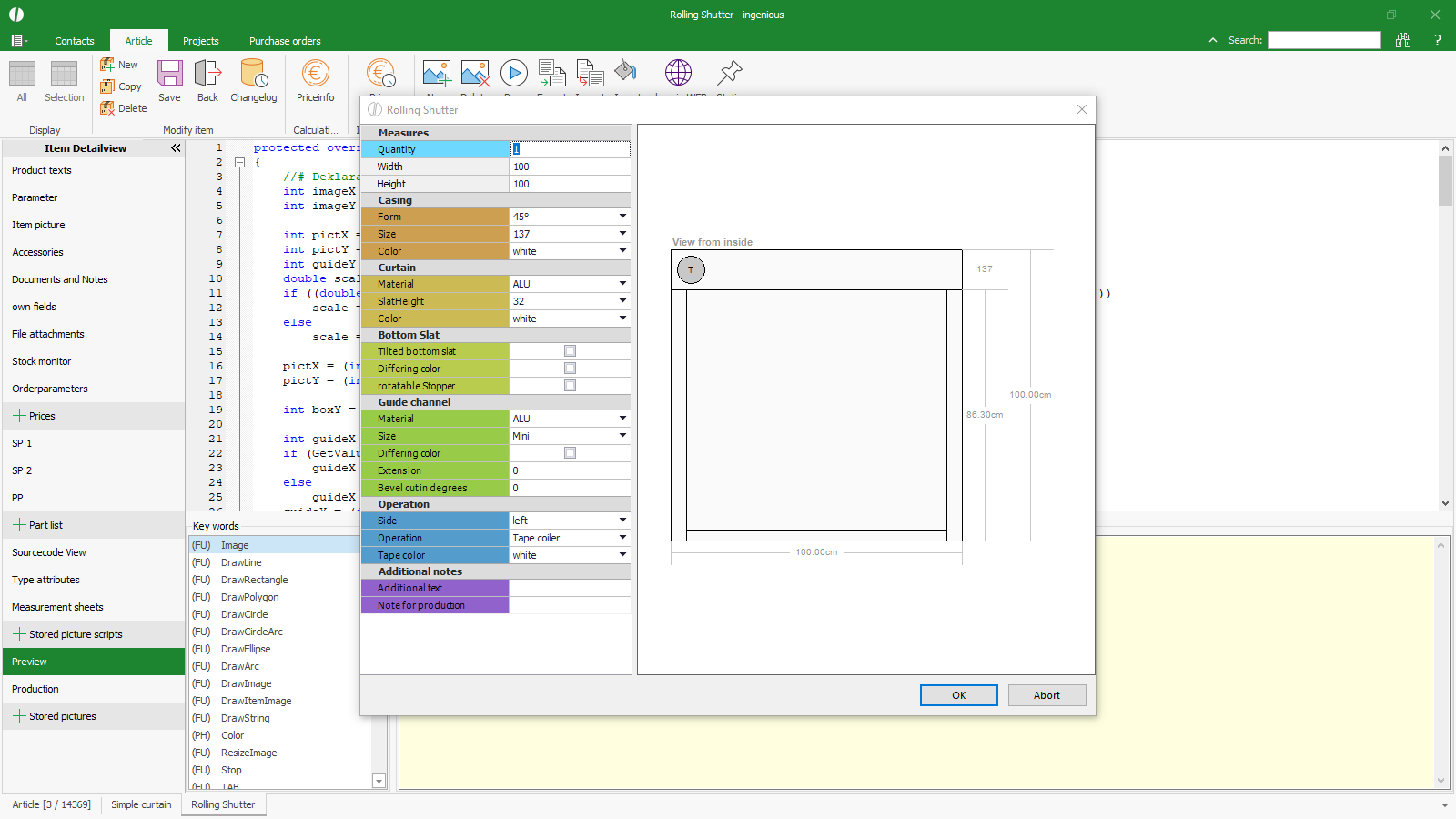Enable the Tilted bottom slat checkbox

(570, 351)
